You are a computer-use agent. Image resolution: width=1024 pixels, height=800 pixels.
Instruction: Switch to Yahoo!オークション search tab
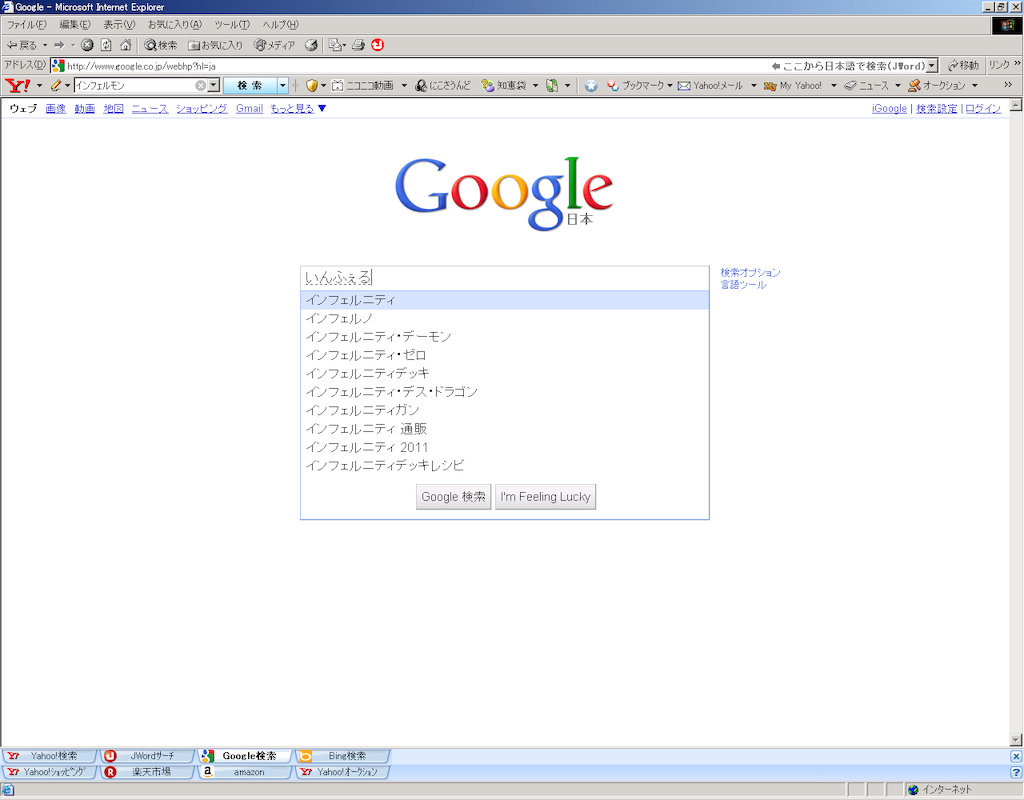(342, 772)
